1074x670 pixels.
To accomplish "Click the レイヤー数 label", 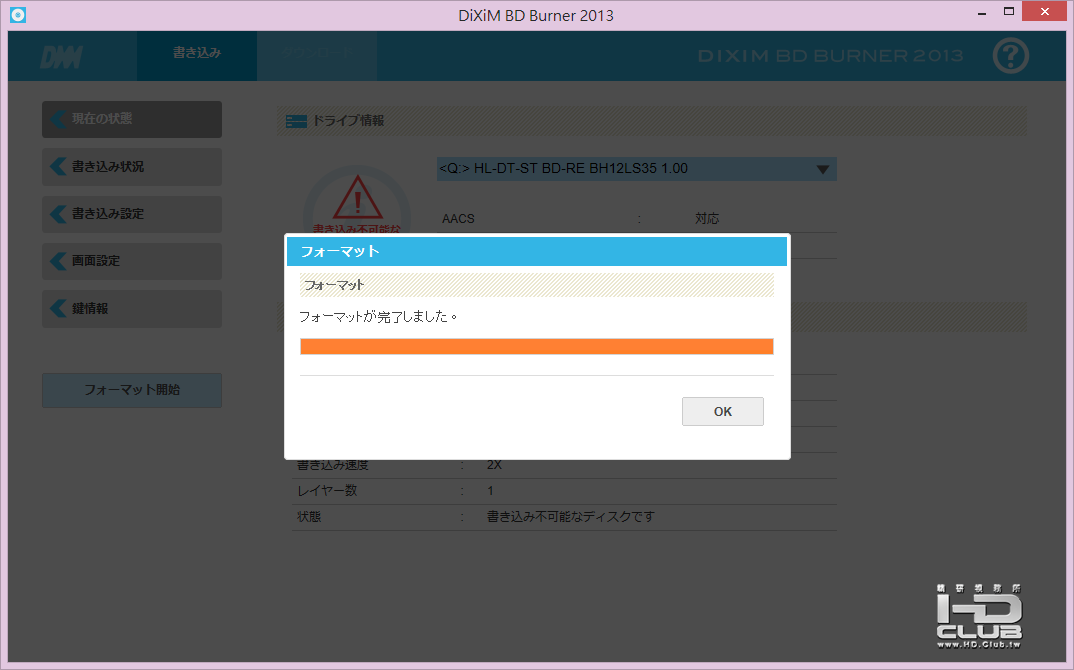I will coord(327,491).
